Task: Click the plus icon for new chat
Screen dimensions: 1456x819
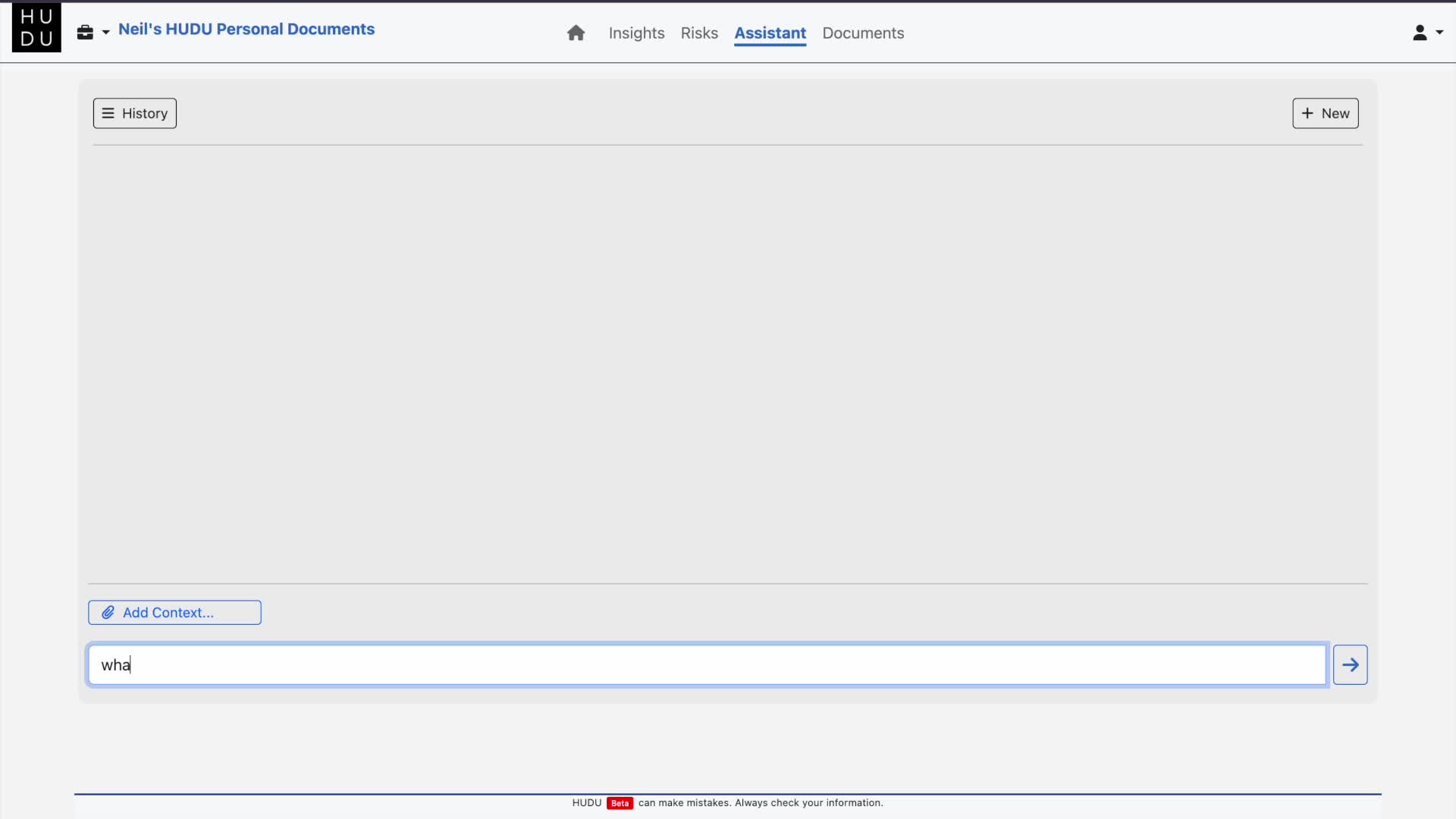Action: pyautogui.click(x=1307, y=113)
